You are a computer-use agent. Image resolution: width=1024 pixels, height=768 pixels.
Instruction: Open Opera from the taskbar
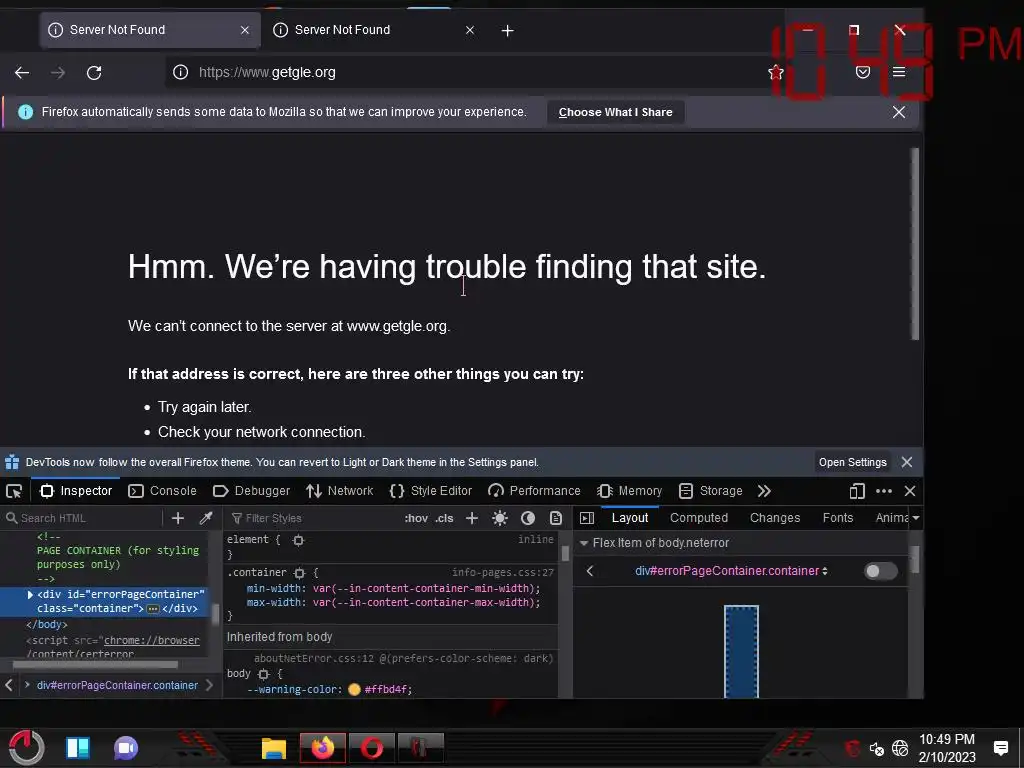372,748
